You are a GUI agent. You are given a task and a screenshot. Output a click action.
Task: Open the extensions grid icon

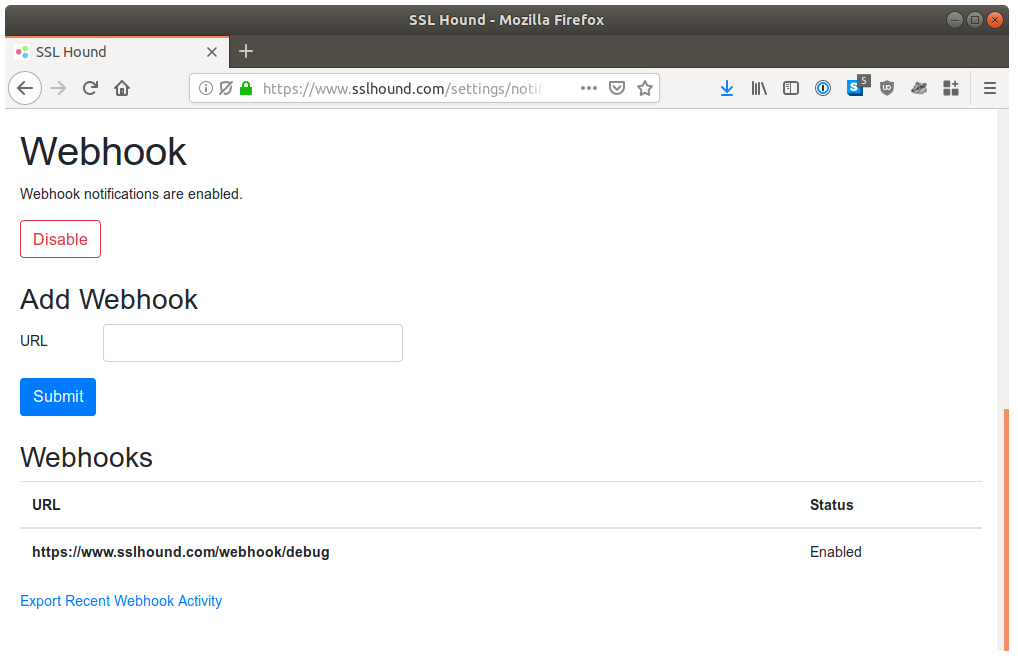[x=950, y=88]
